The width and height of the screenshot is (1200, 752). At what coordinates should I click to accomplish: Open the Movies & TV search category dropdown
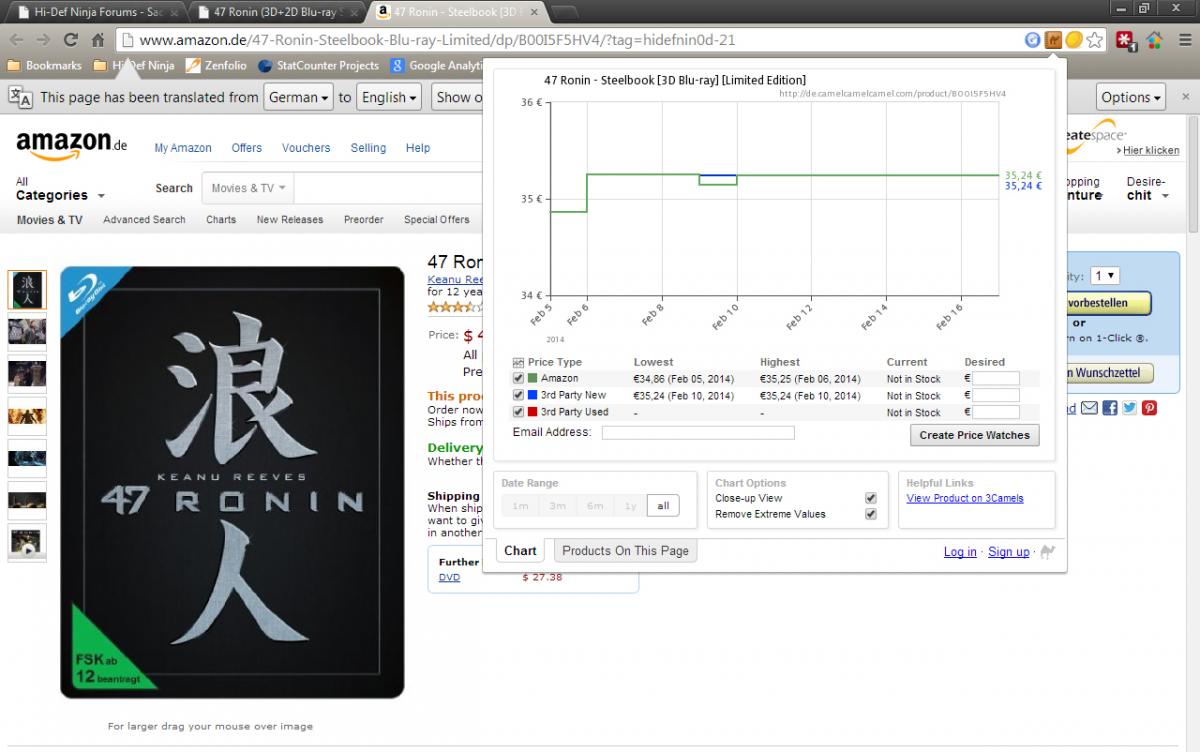(x=248, y=188)
